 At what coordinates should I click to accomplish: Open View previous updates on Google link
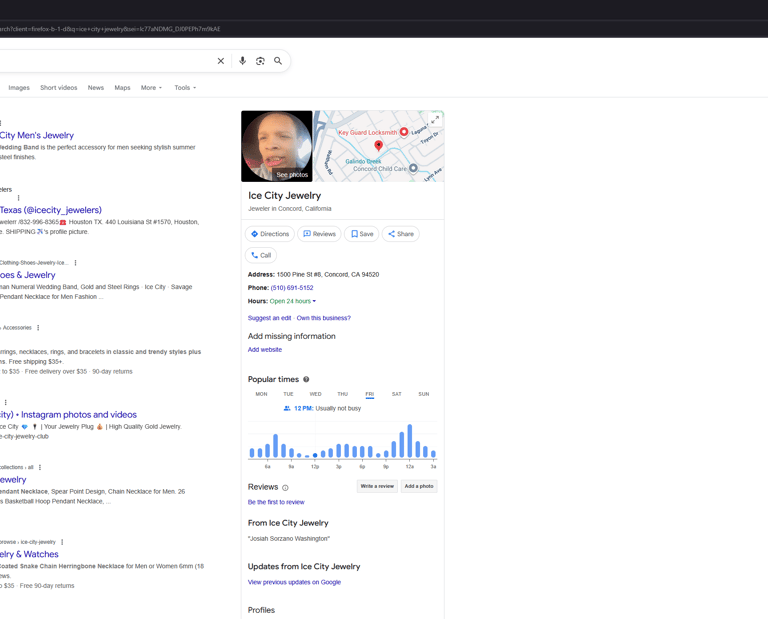(x=294, y=582)
